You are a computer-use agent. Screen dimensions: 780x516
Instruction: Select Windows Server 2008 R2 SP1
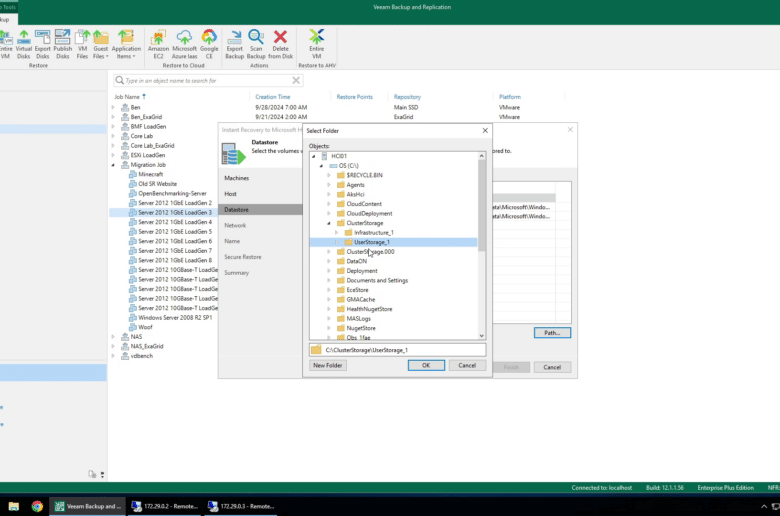click(x=175, y=317)
